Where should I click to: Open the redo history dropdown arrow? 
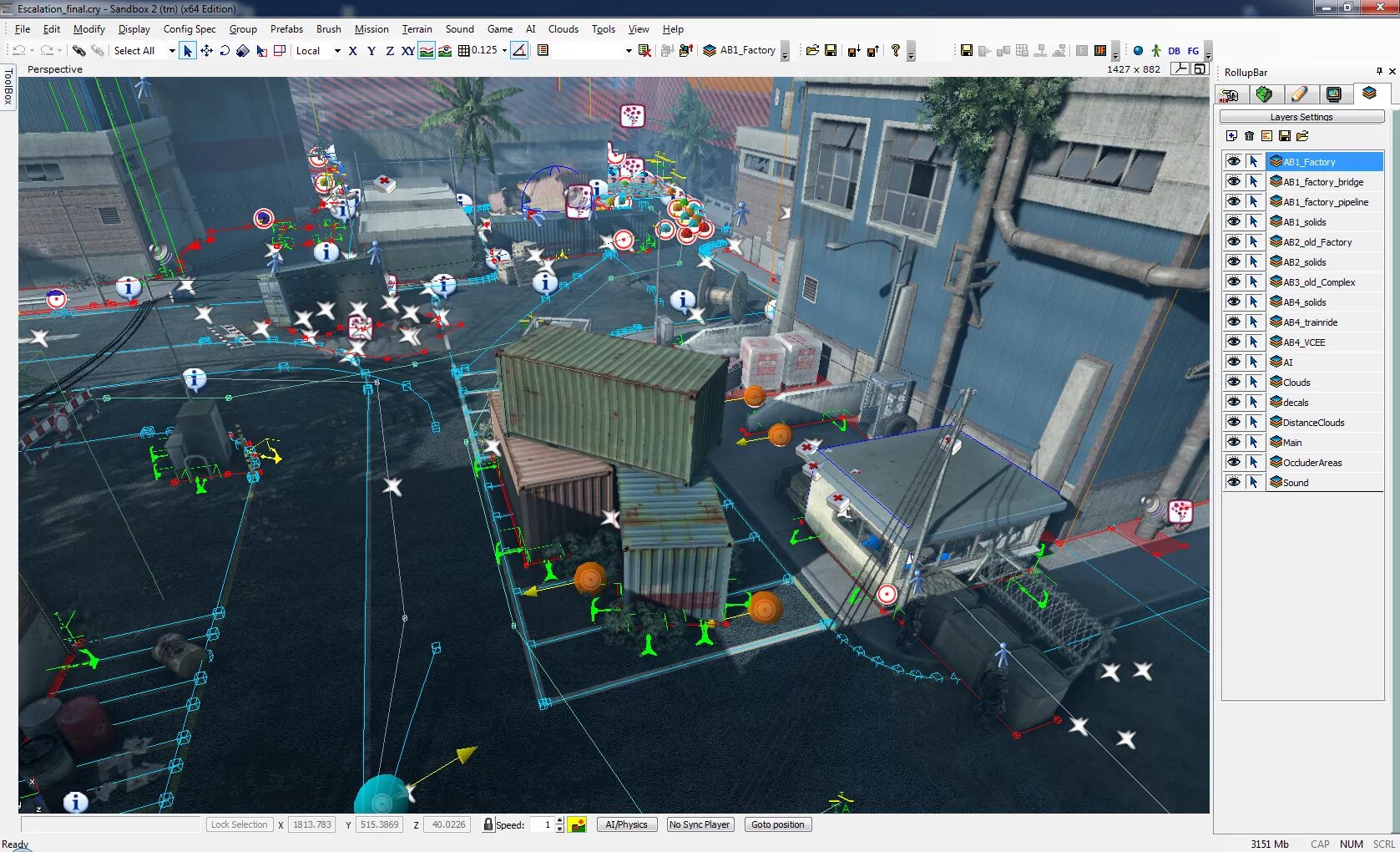coord(60,50)
